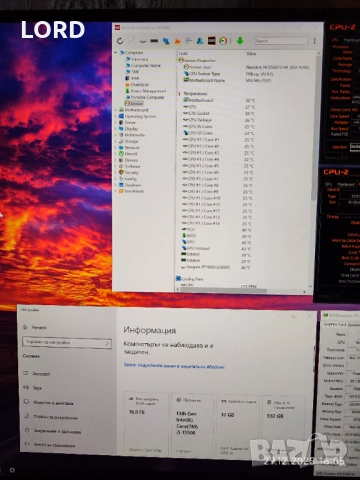Expand the Display tree node
Screen dimensions: 360x480
pyautogui.click(x=116, y=129)
